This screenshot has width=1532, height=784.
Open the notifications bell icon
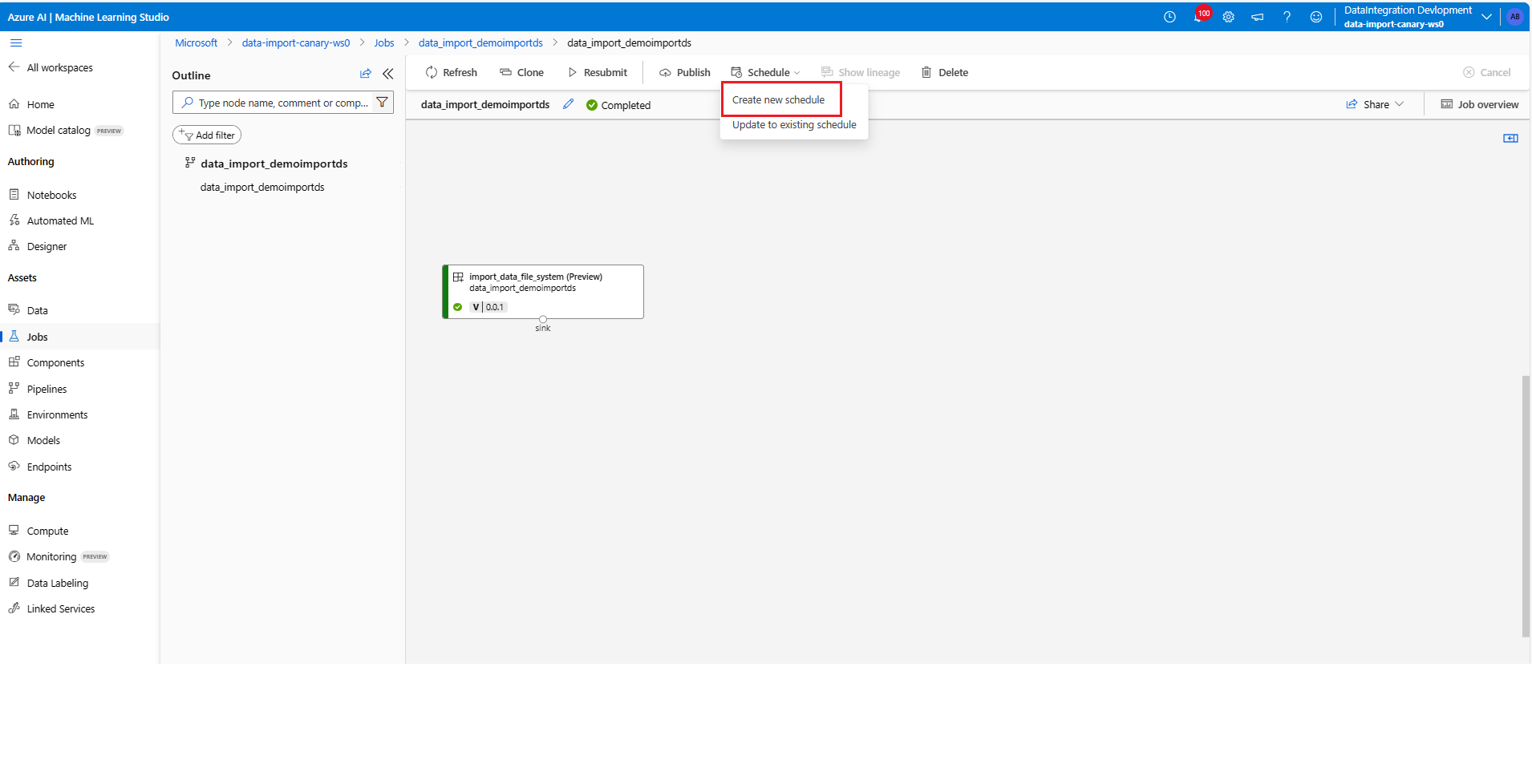[x=1198, y=17]
